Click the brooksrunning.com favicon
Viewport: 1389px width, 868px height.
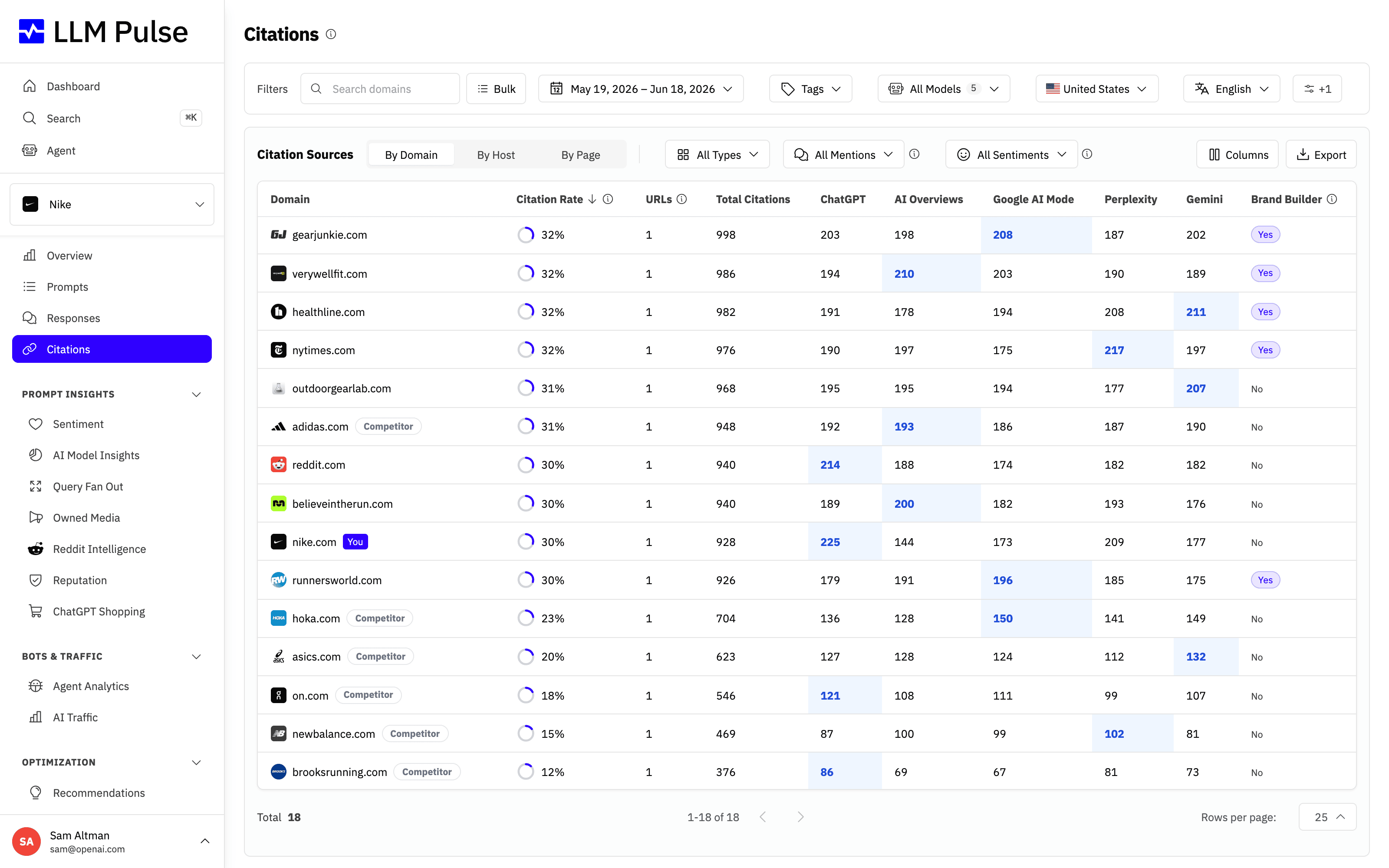278,772
